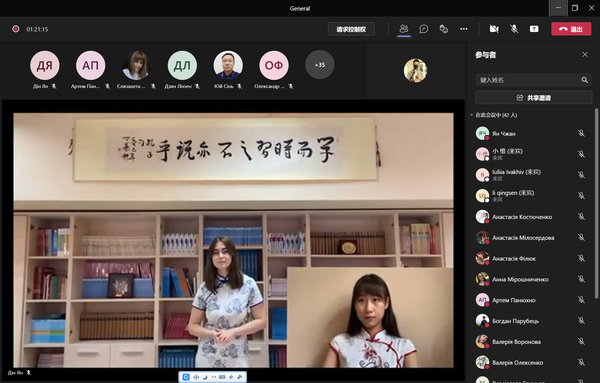Toggle the camera on or off

pos(494,29)
